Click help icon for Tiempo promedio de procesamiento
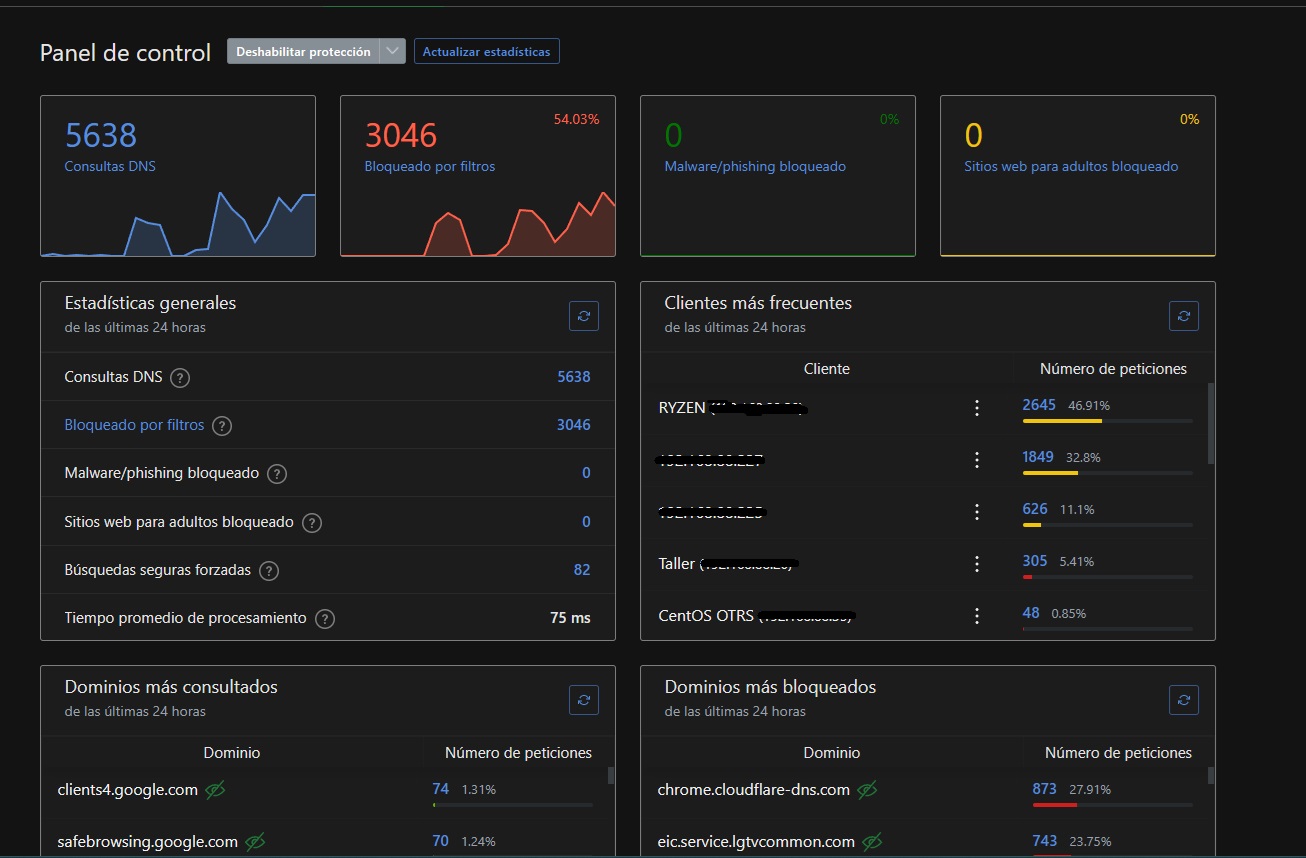This screenshot has width=1306, height=858. (x=324, y=619)
